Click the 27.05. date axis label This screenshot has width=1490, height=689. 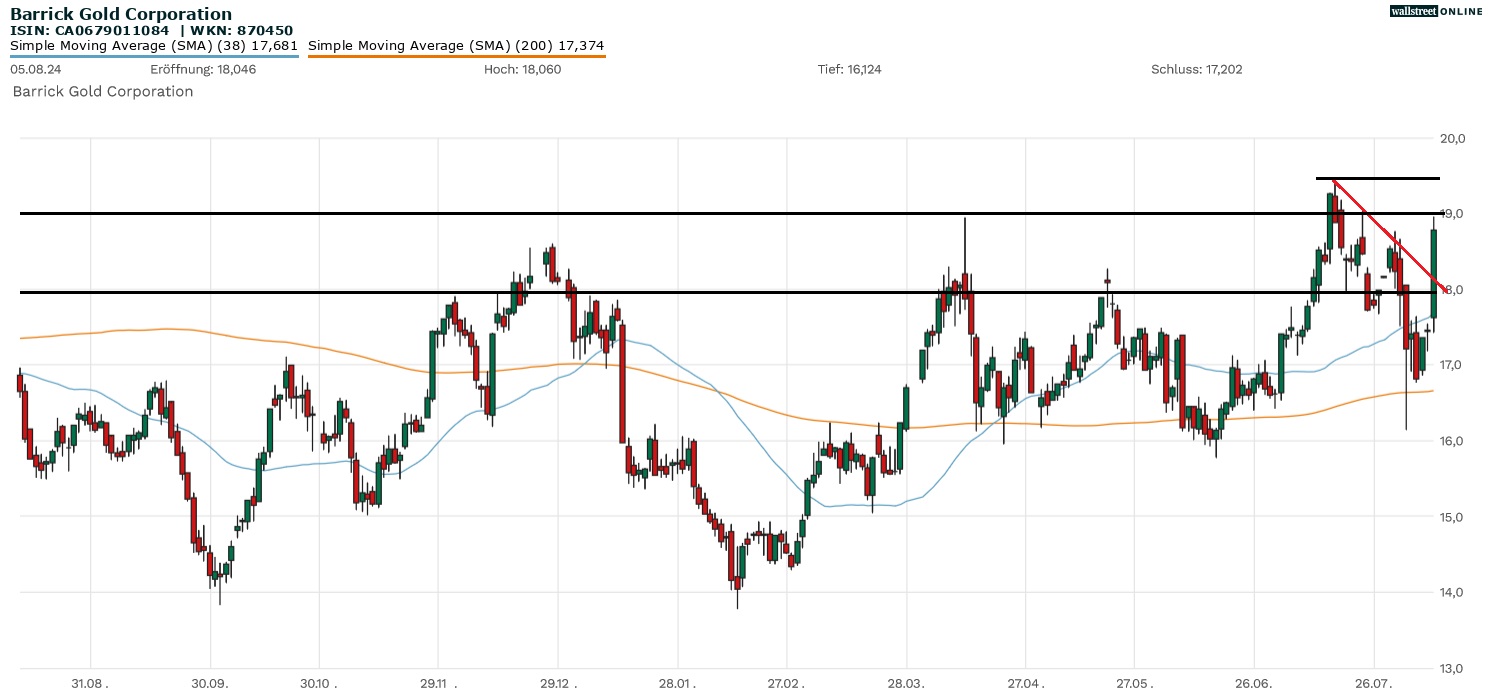[1134, 682]
